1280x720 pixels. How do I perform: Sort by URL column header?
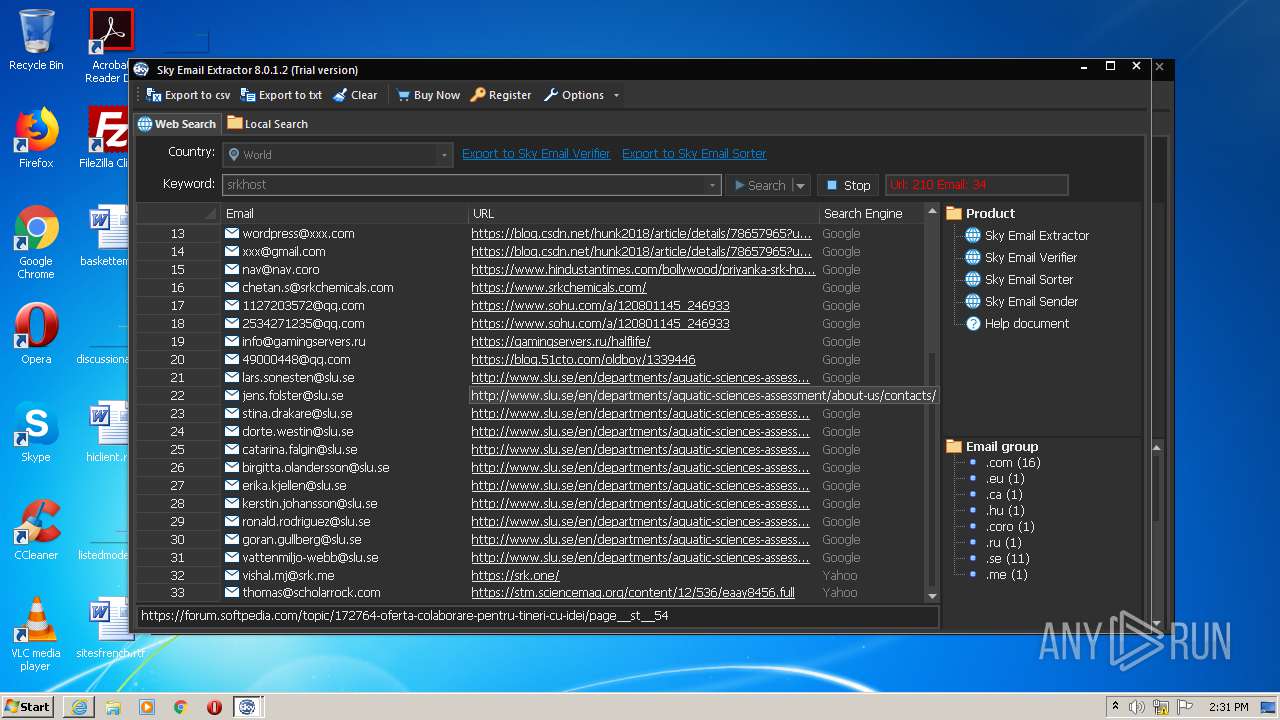point(644,214)
